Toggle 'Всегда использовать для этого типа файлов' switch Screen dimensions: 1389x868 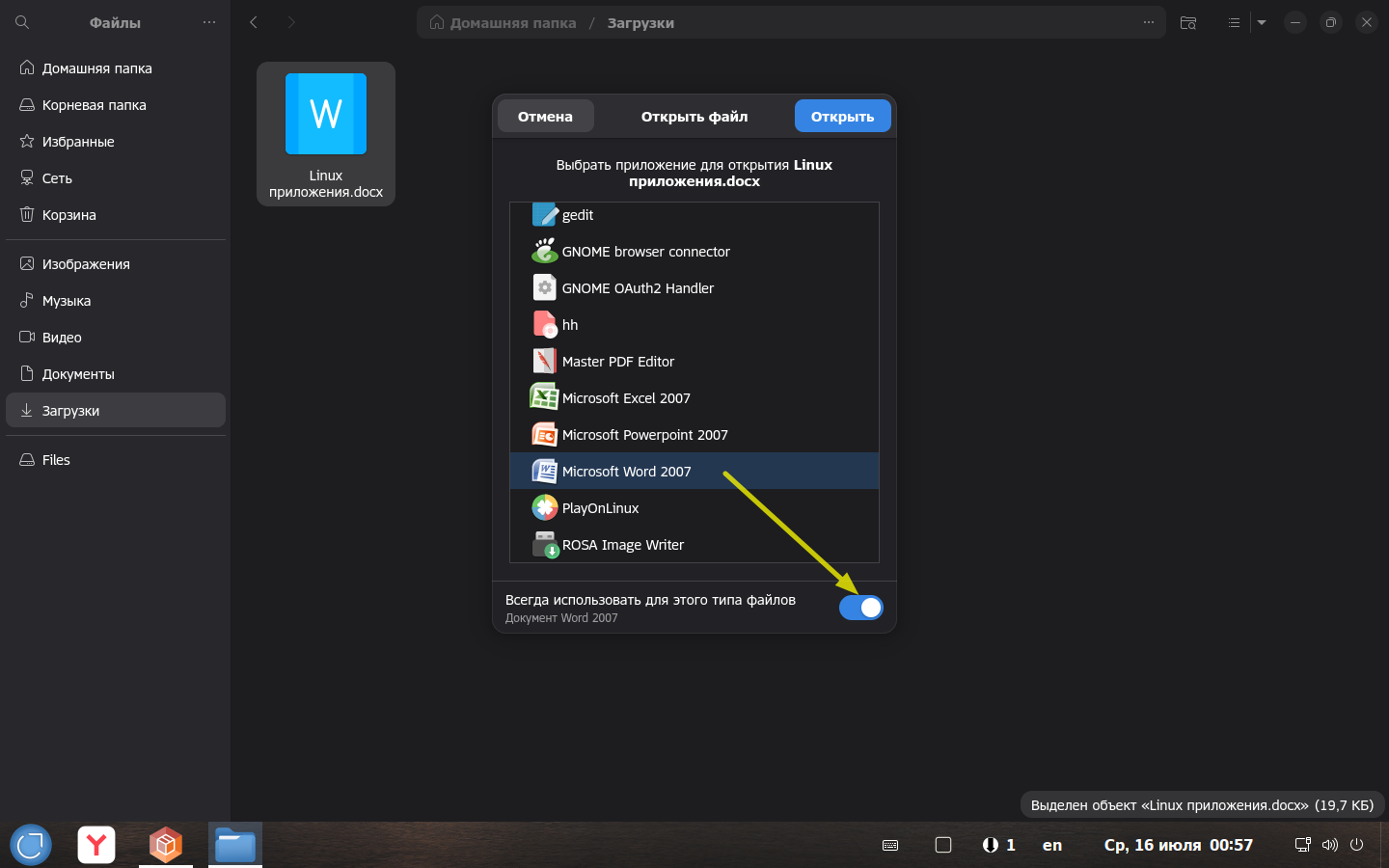pos(861,608)
